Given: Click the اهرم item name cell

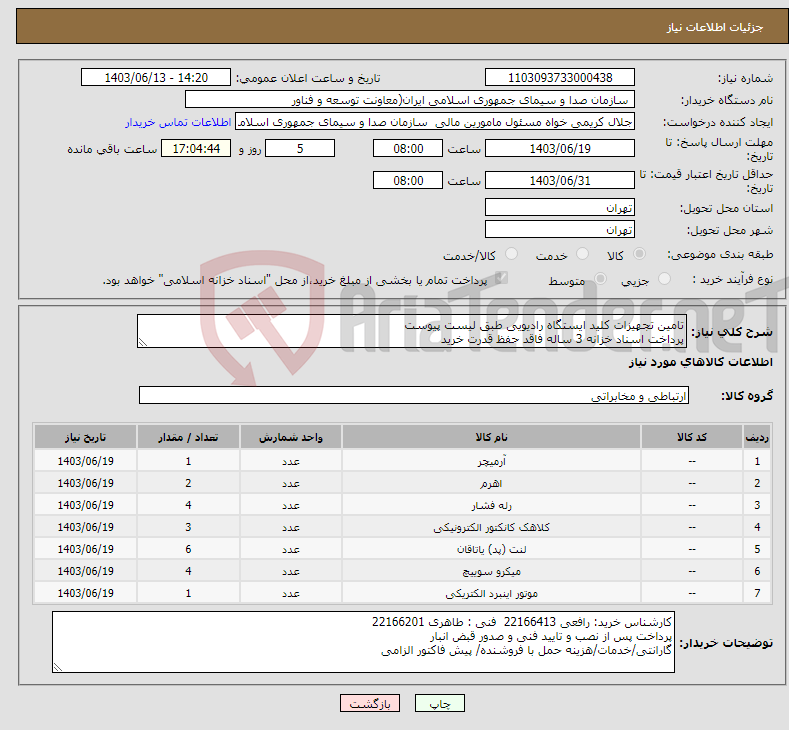Looking at the screenshot, I should (x=491, y=483).
